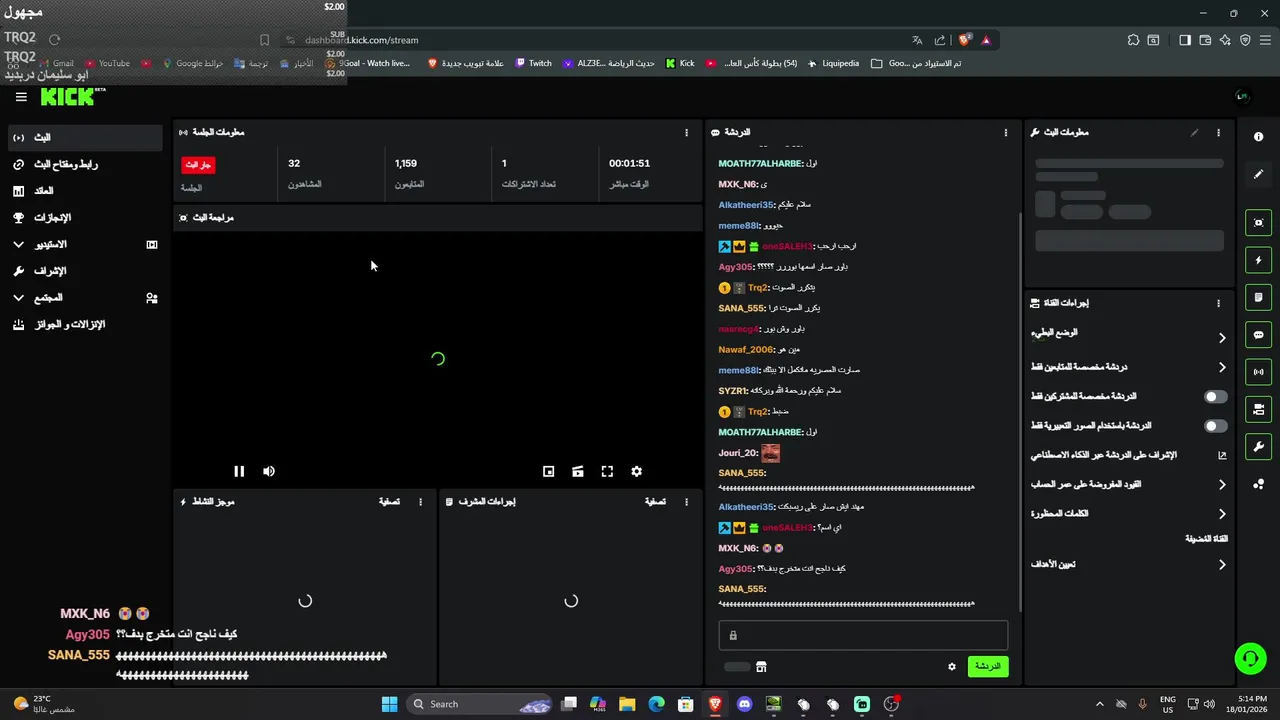Toggle session info broadcast icon in right rail

[1259, 372]
